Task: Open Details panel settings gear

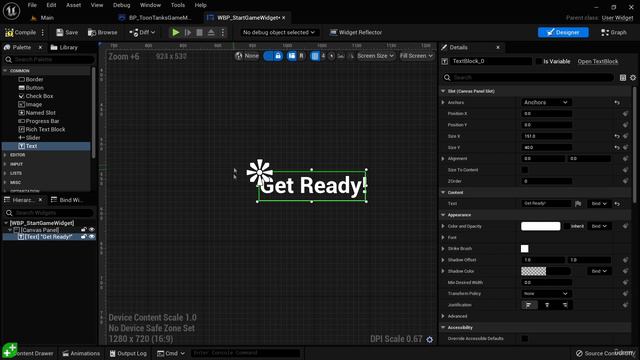Action: pos(633,78)
